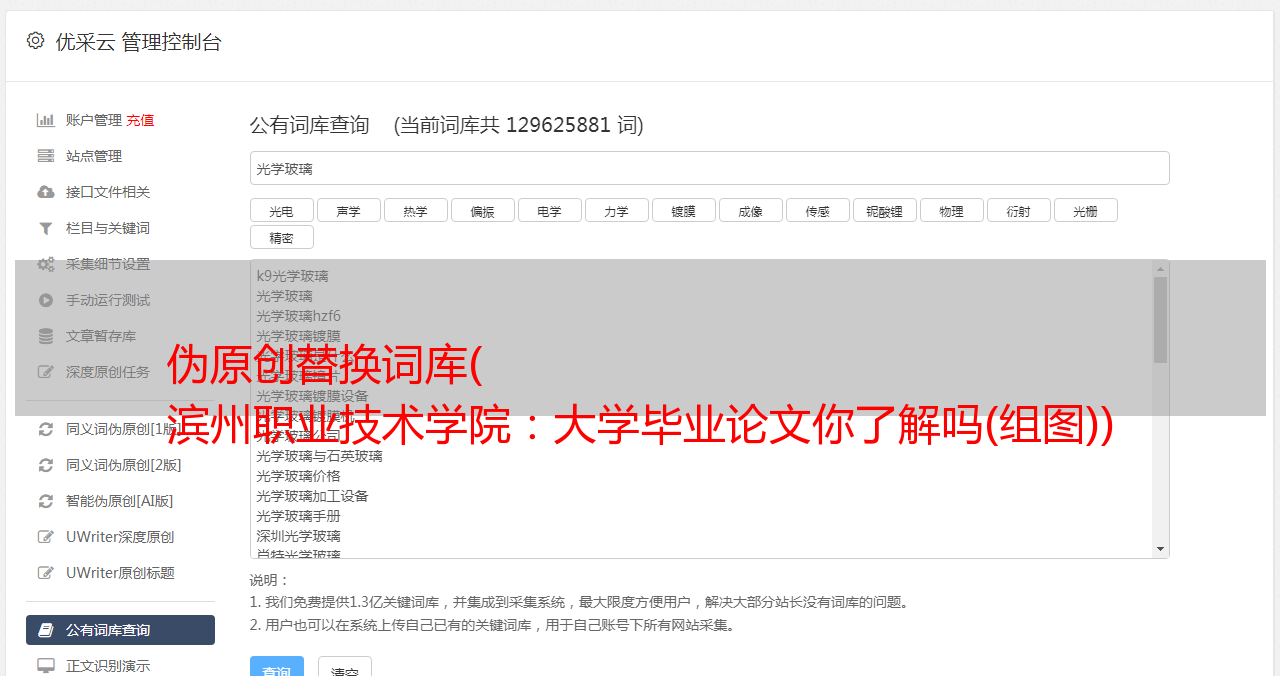
Task: Click the 光电 tag button
Action: (x=281, y=210)
